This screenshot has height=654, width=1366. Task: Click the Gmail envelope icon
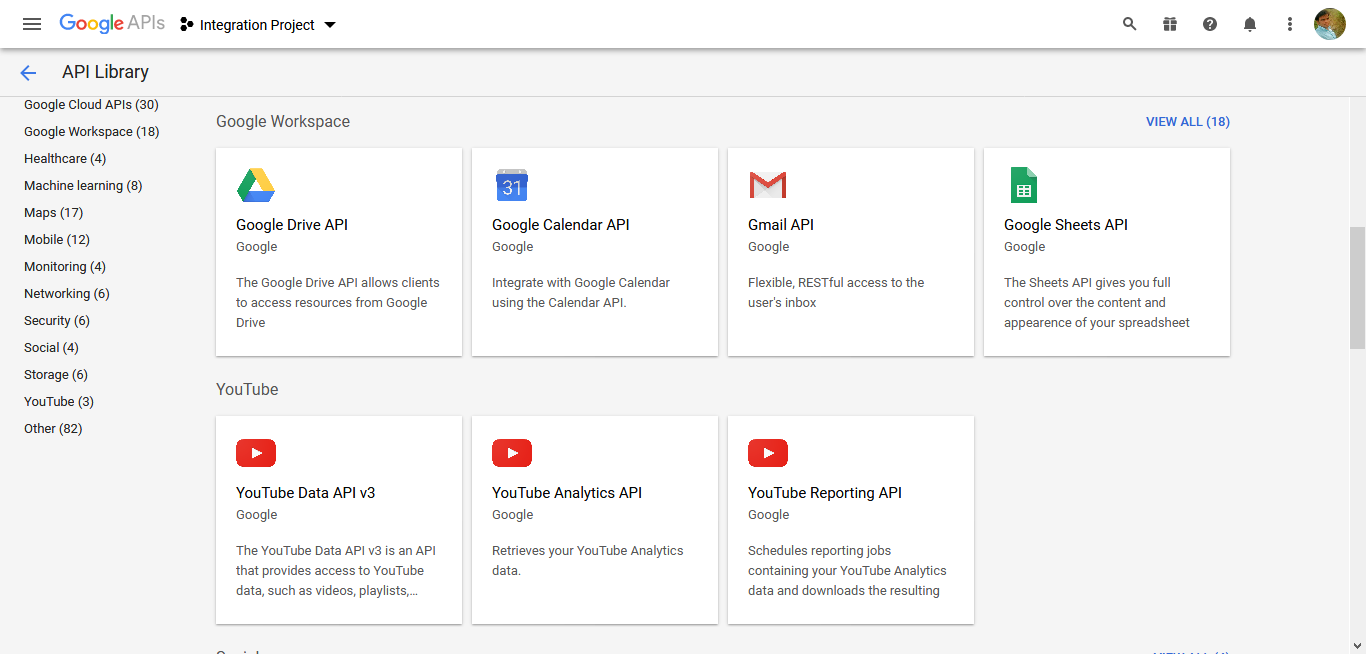pos(768,185)
